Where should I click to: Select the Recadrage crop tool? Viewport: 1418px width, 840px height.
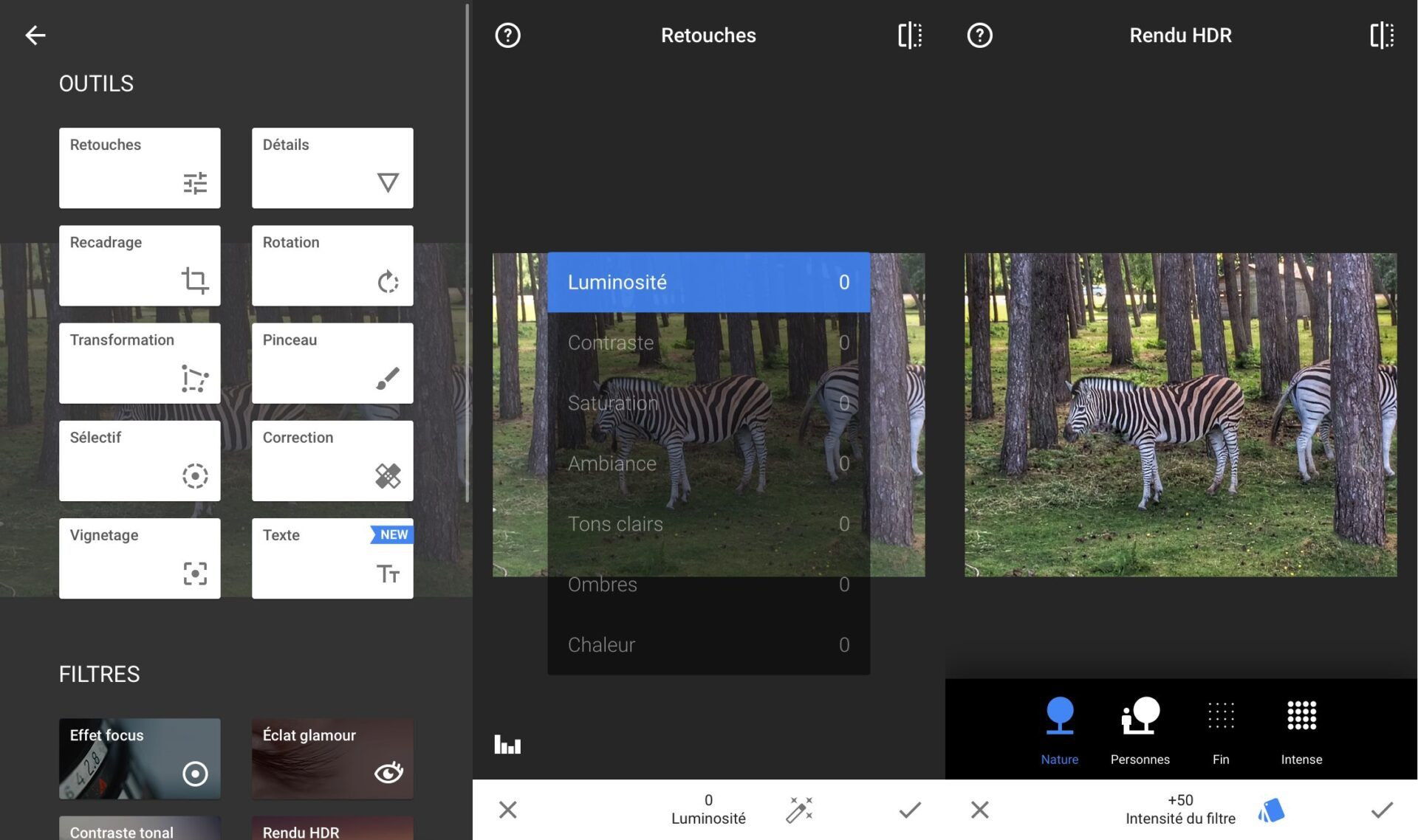[x=140, y=265]
